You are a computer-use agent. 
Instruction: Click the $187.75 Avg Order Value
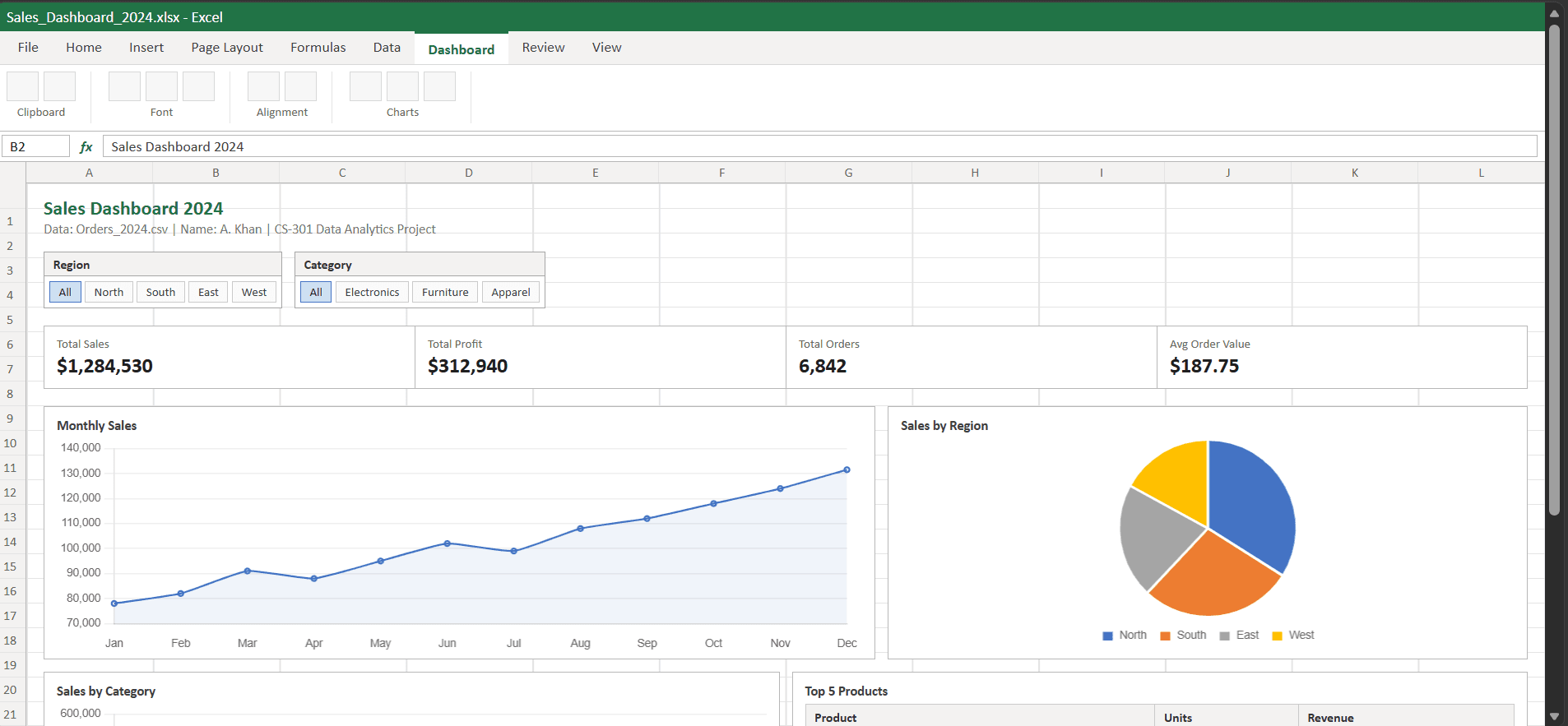1204,367
